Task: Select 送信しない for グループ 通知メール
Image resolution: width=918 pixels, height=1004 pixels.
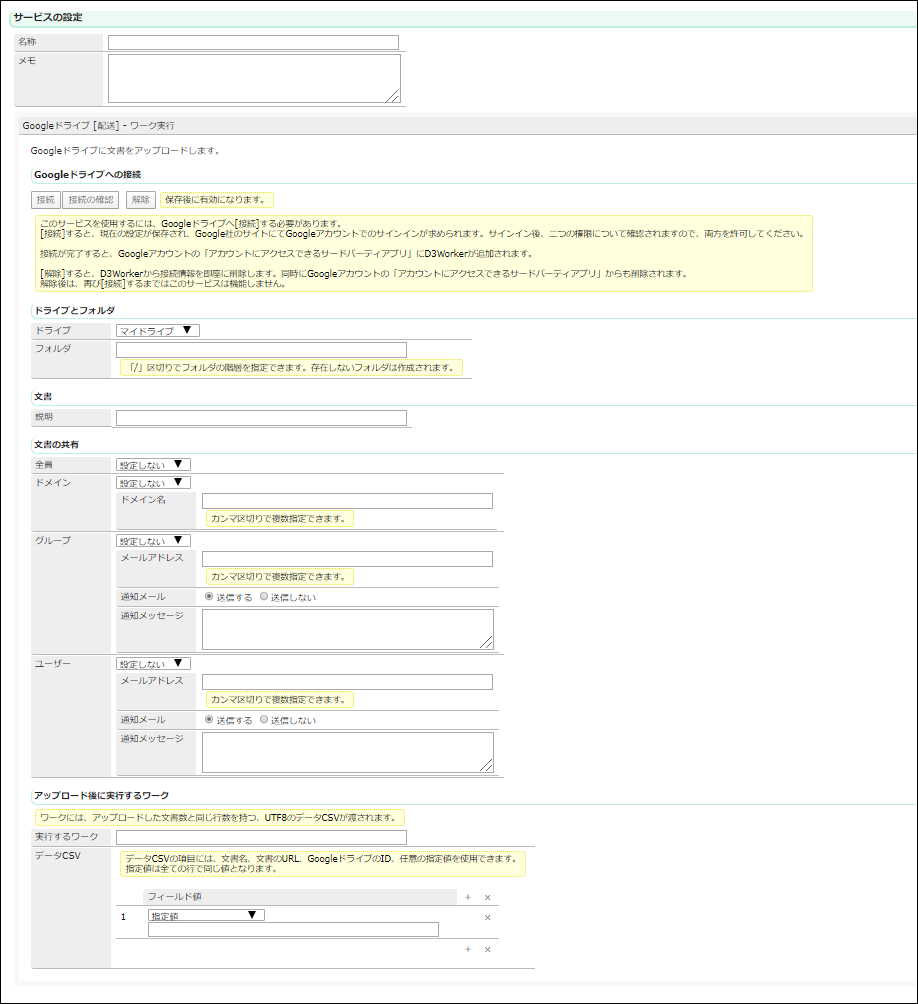Action: [x=264, y=596]
